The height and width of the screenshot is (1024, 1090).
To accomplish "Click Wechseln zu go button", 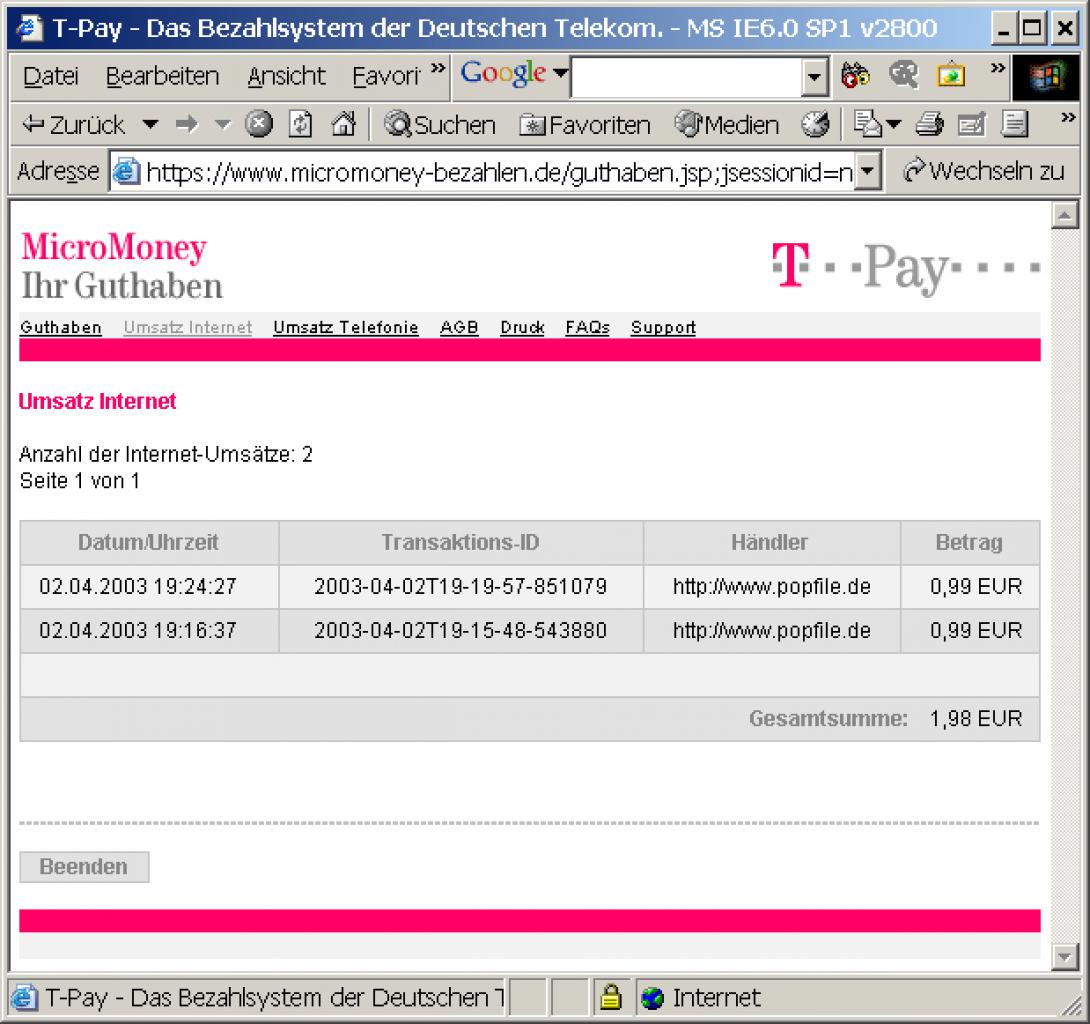I will (x=983, y=171).
